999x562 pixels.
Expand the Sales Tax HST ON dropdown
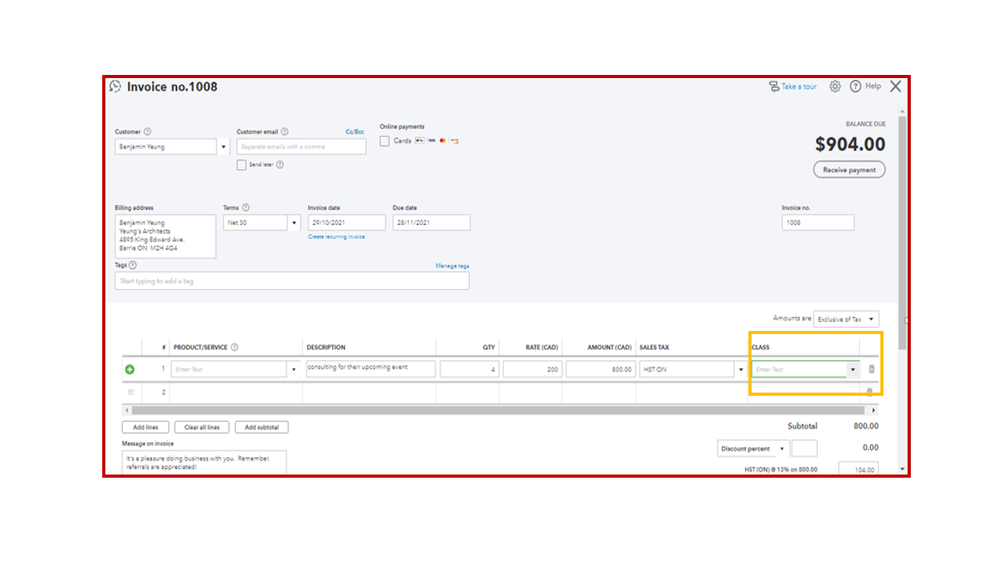pyautogui.click(x=740, y=370)
